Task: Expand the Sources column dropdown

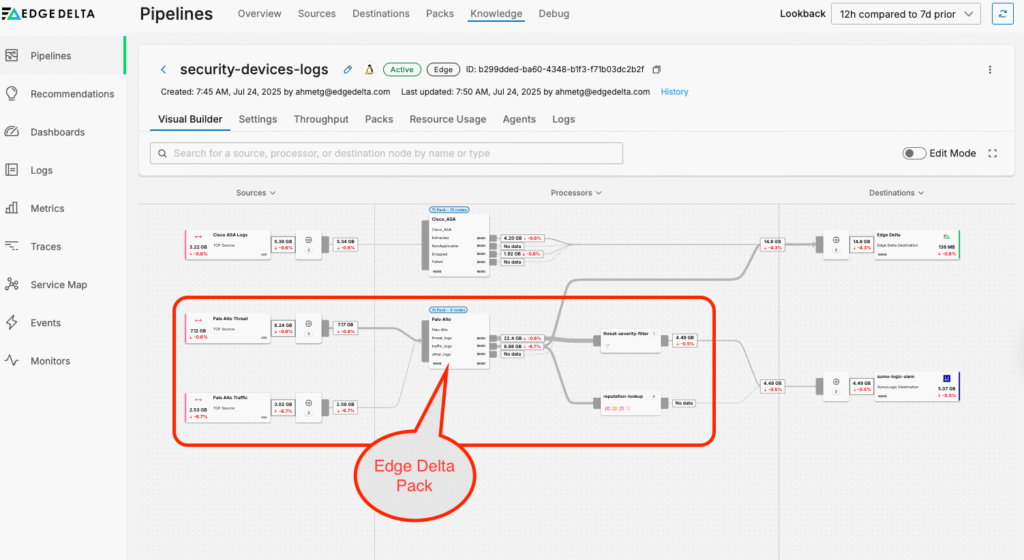Action: tap(256, 193)
